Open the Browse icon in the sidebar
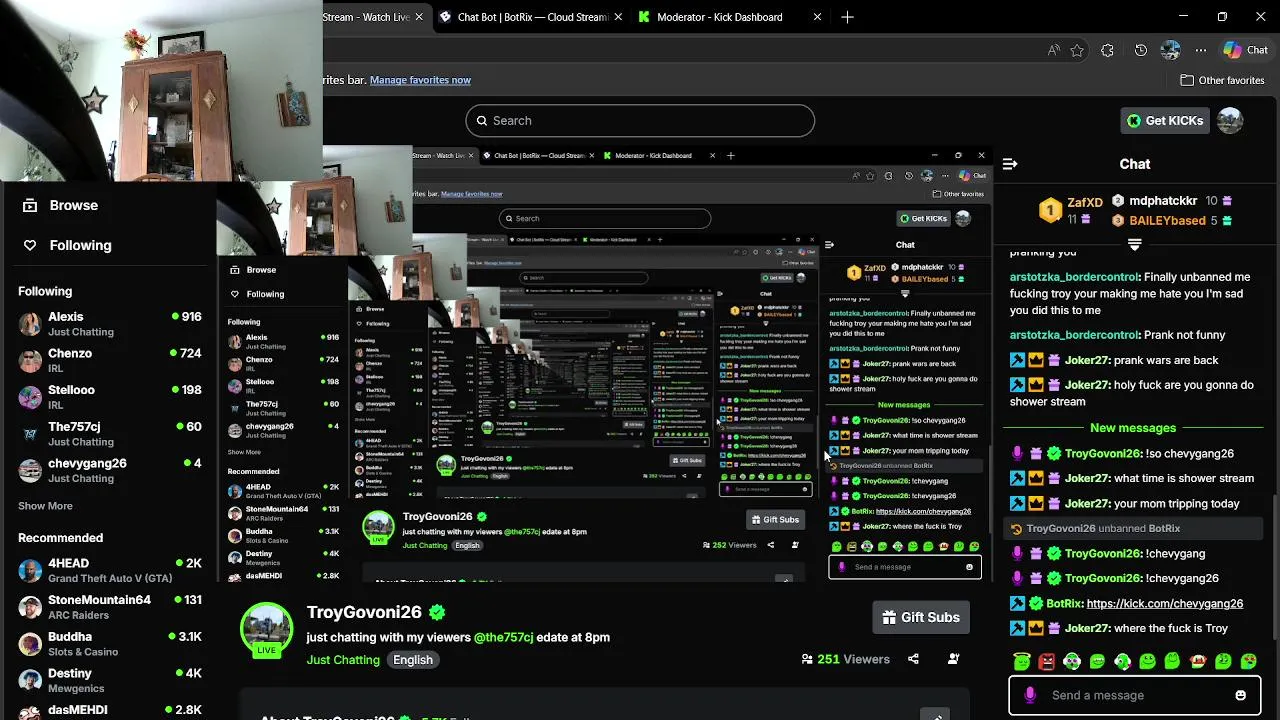 (x=30, y=205)
